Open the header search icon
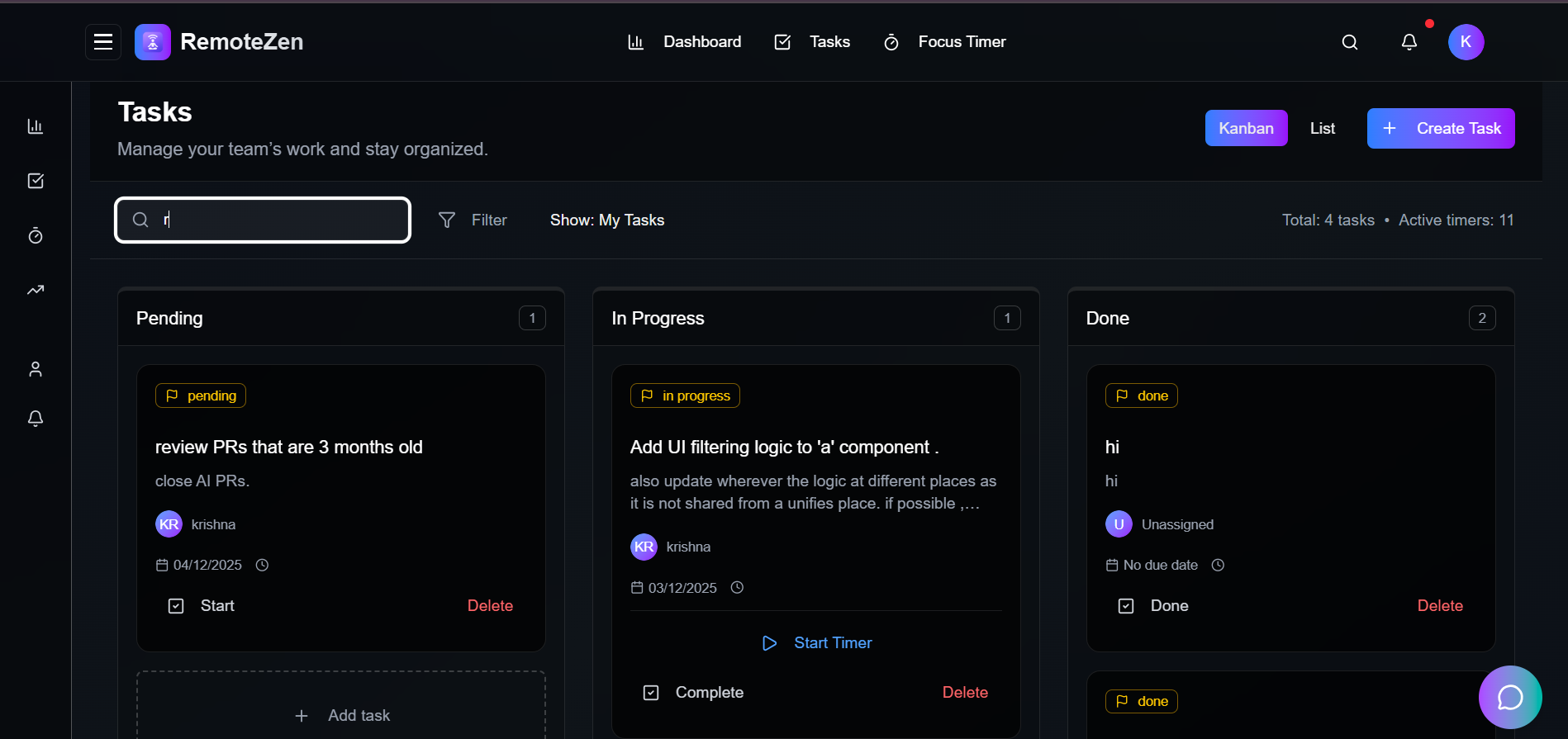 [1350, 42]
